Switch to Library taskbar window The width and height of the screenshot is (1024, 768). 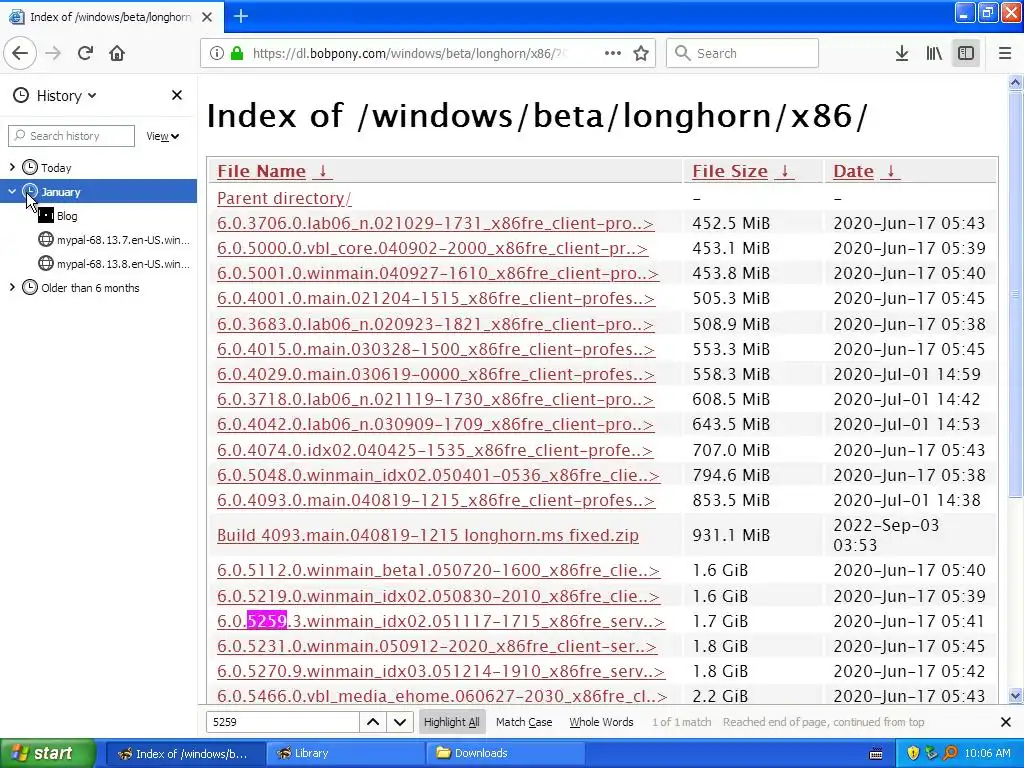346,753
